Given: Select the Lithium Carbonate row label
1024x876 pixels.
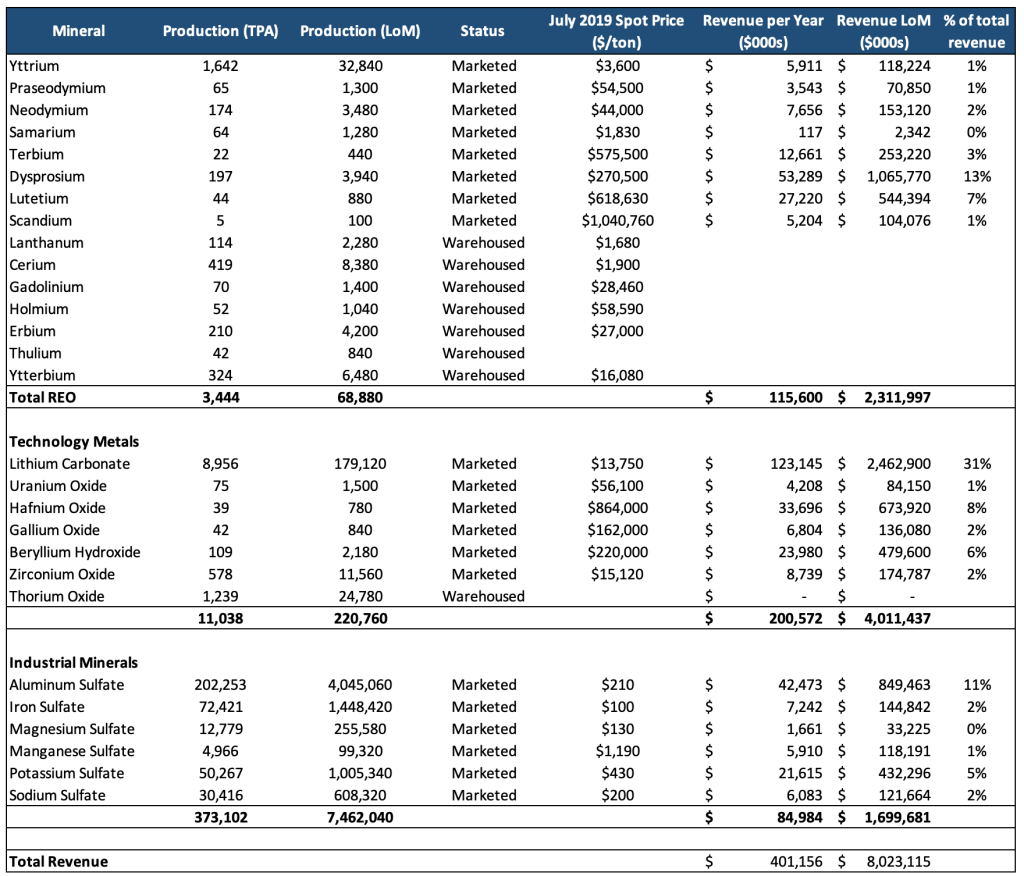Looking at the screenshot, I should 69,464.
